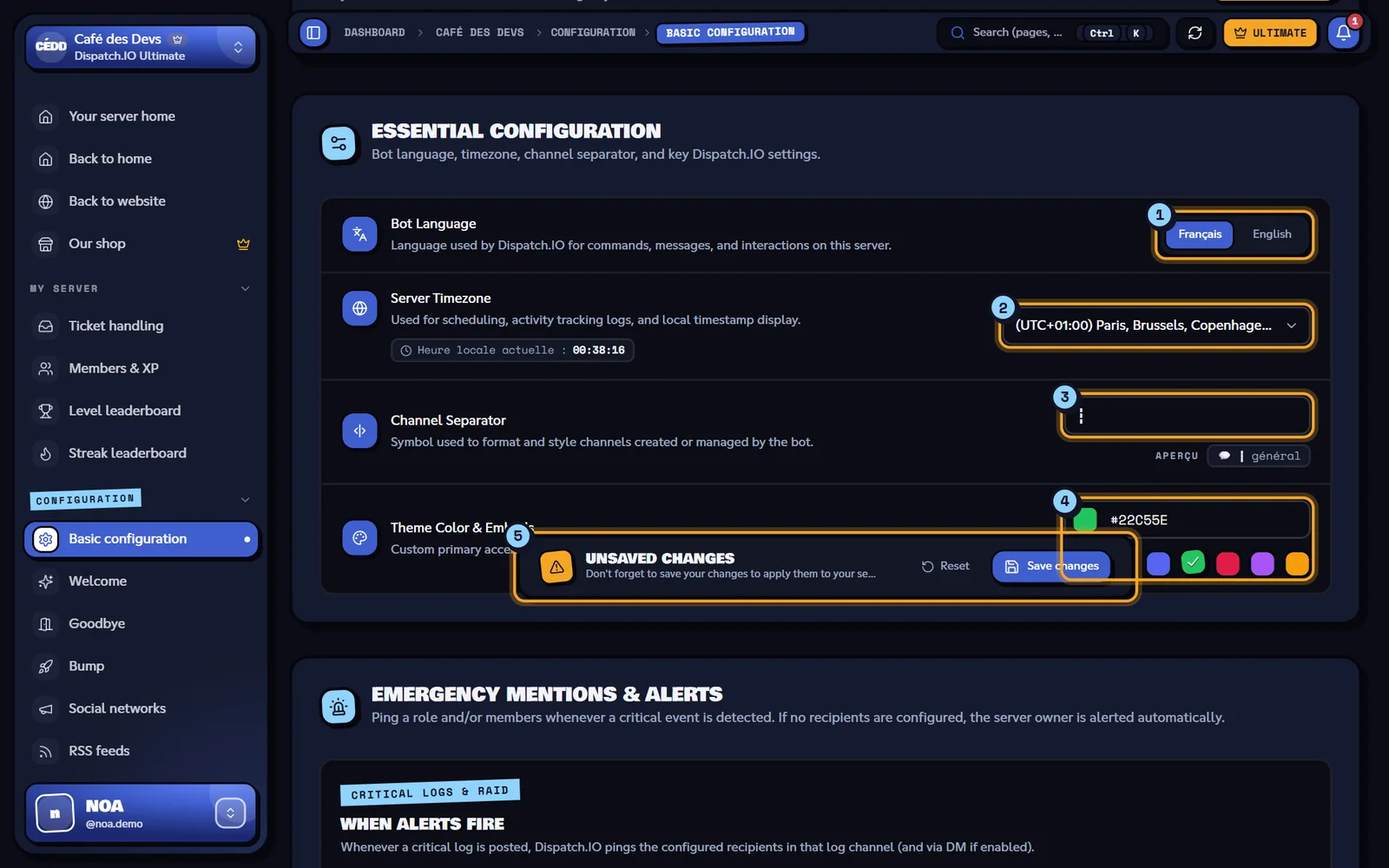This screenshot has height=868, width=1389.
Task: Click the Bot Language translate icon
Action: [359, 234]
